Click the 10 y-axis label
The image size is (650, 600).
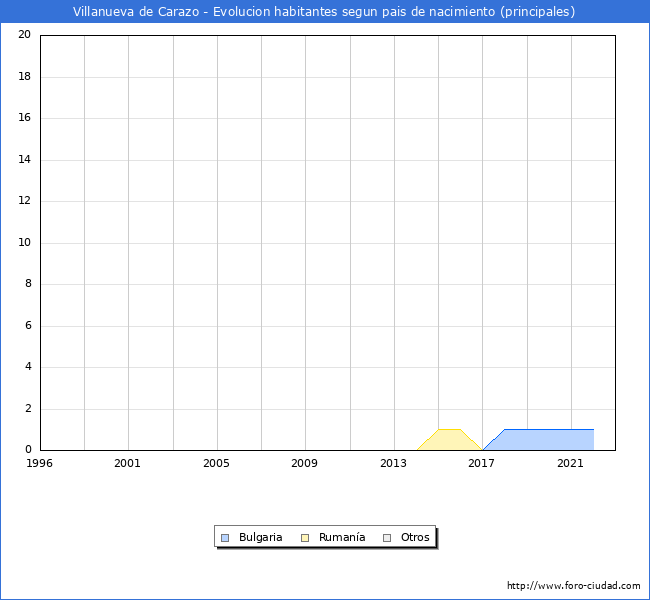click(24, 242)
